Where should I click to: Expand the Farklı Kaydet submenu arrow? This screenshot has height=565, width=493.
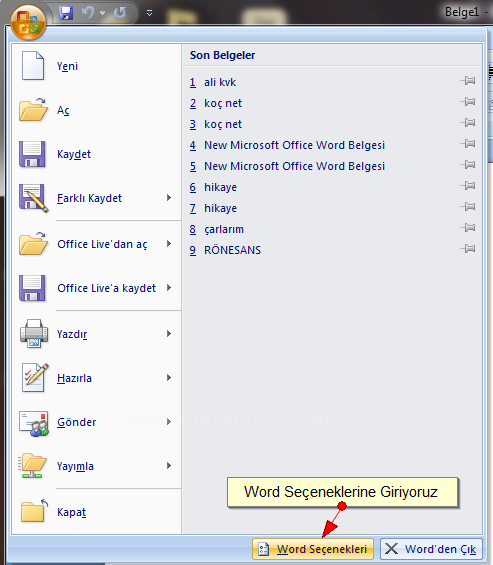[x=169, y=197]
